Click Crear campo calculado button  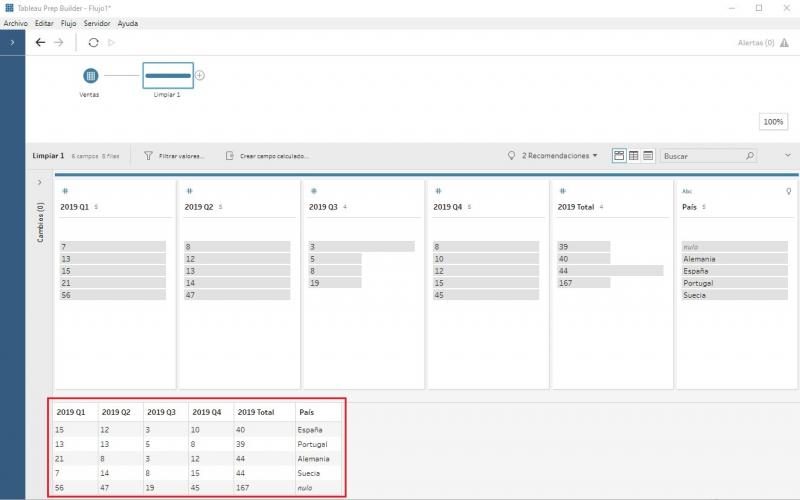coord(267,156)
